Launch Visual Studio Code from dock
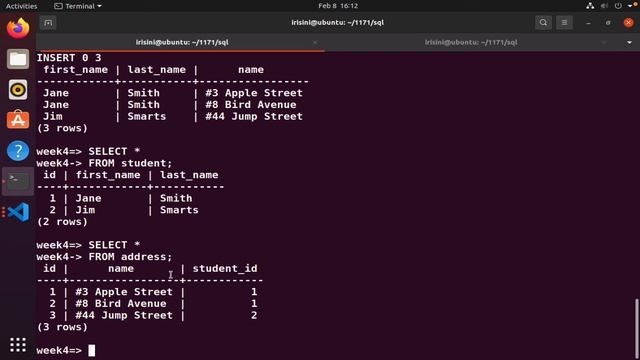640x360 pixels. click(x=18, y=212)
